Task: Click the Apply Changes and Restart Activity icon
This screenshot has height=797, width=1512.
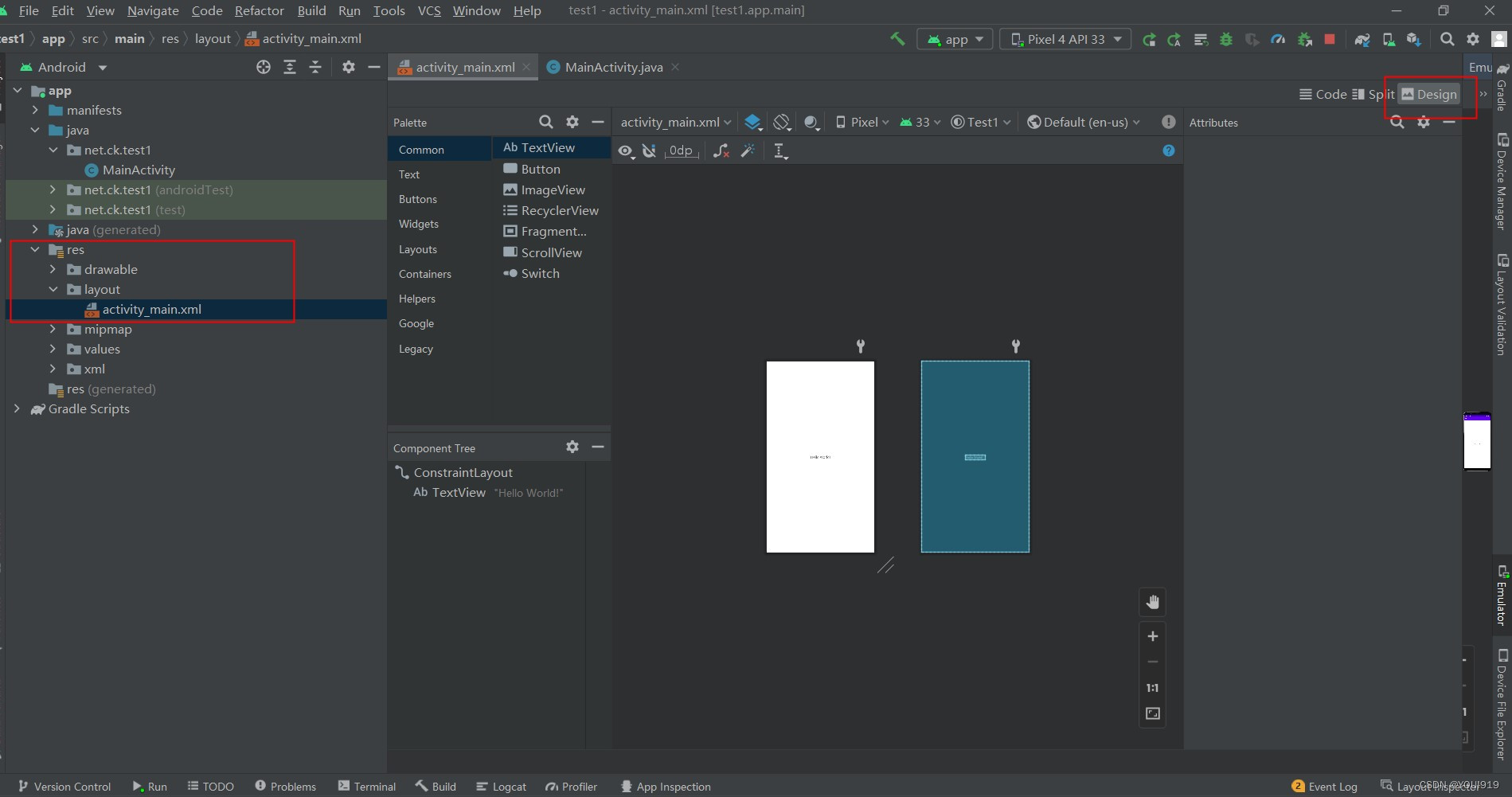Action: pyautogui.click(x=1148, y=40)
